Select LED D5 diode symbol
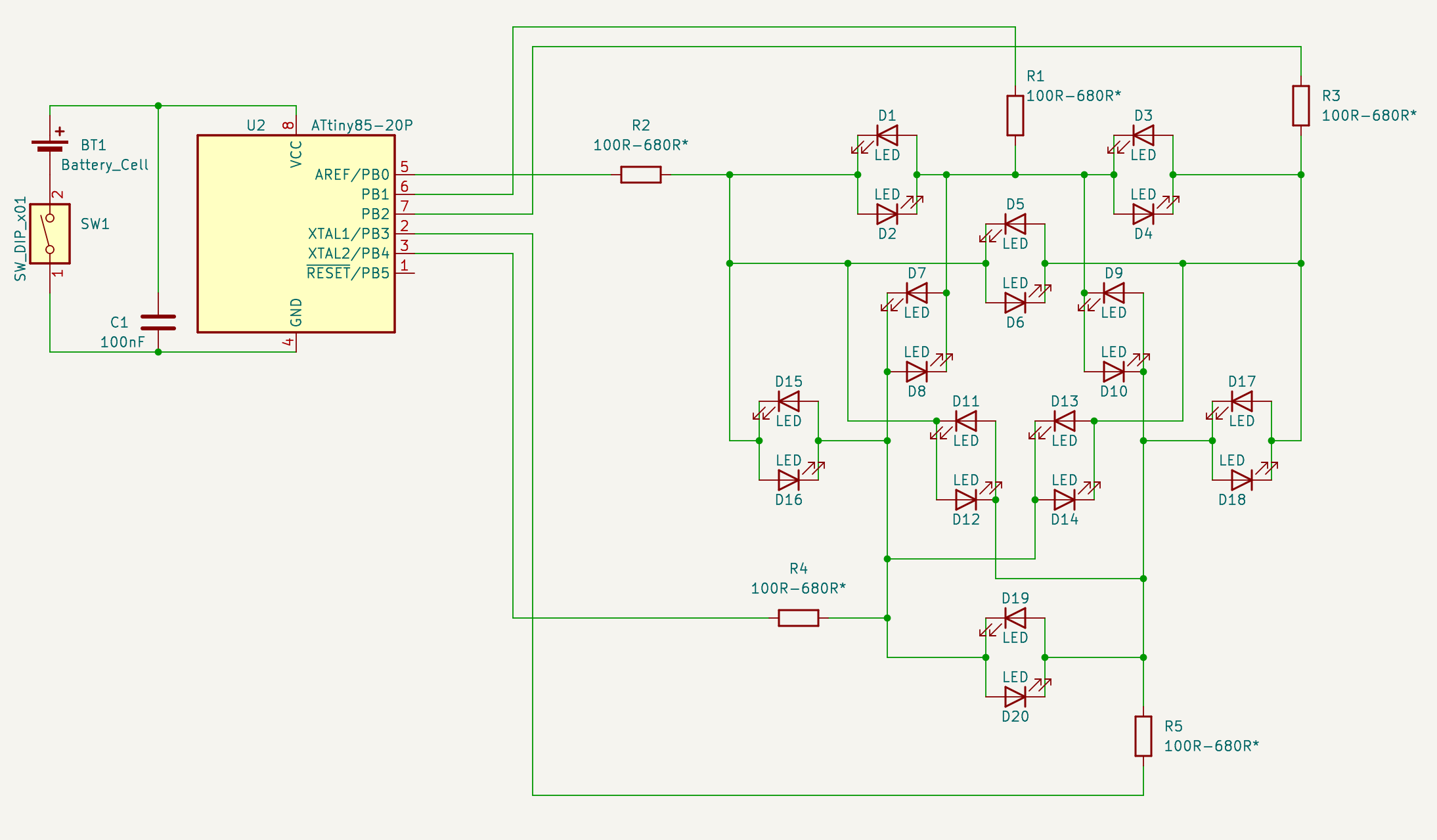Screen dimensions: 1437x840 (1015, 224)
